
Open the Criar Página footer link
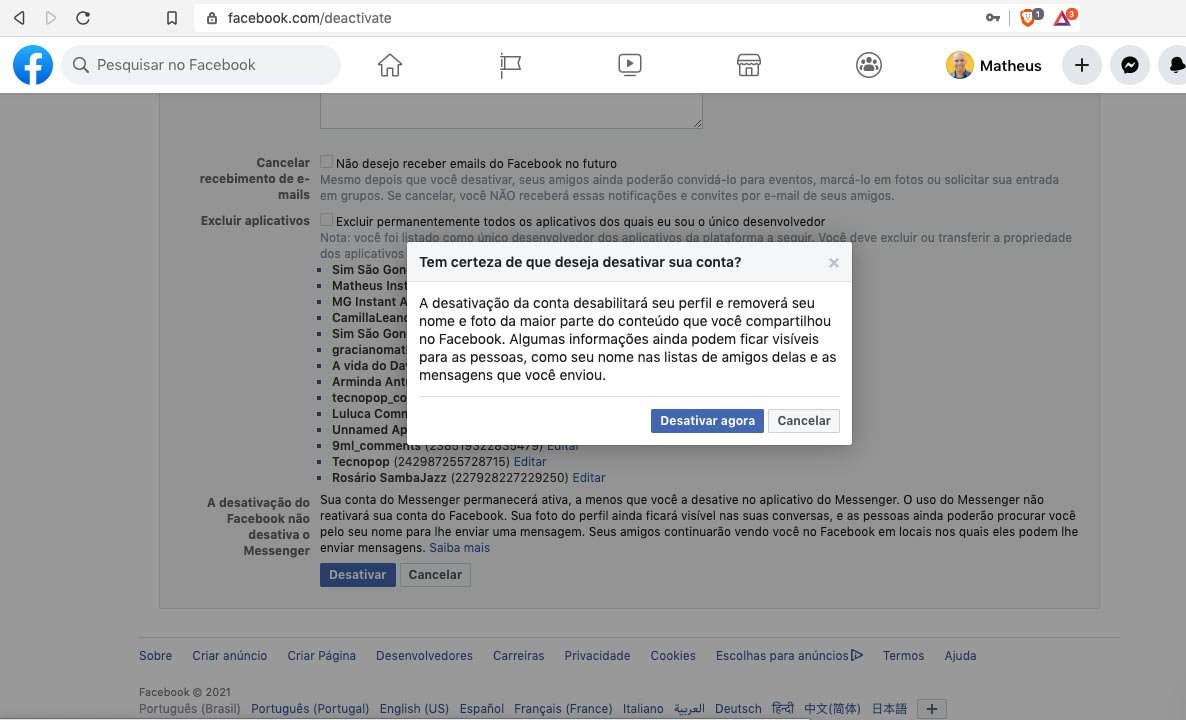click(x=321, y=656)
